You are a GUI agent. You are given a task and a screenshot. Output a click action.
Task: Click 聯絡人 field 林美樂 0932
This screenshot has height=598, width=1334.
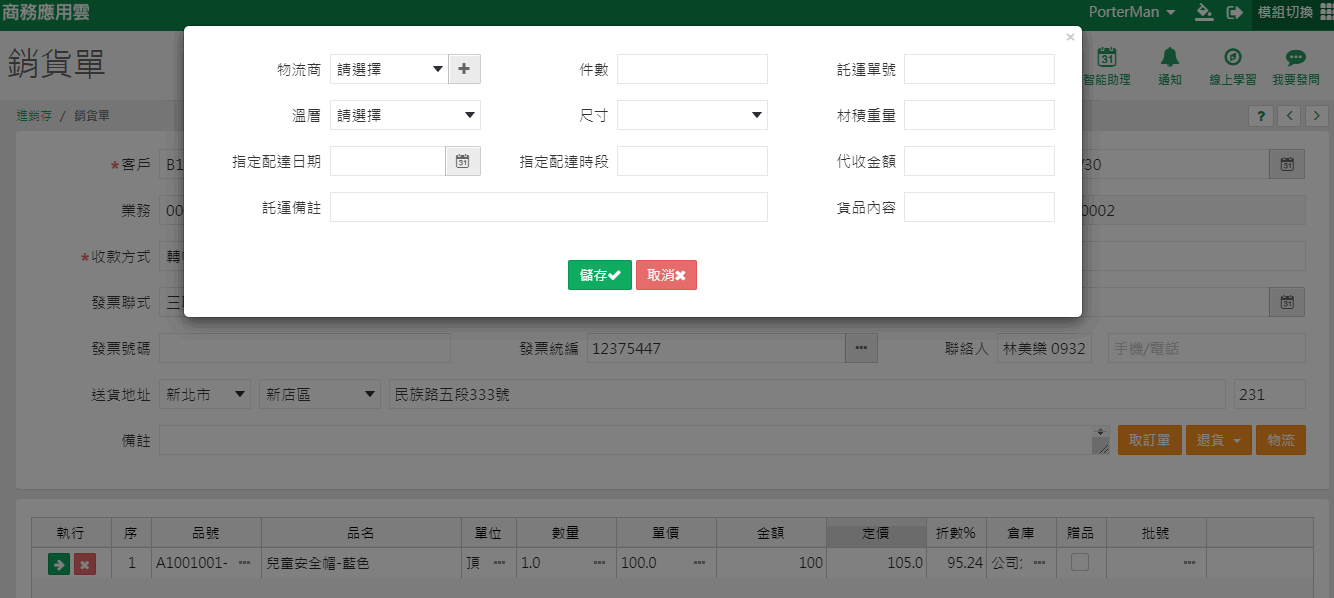coord(1044,348)
